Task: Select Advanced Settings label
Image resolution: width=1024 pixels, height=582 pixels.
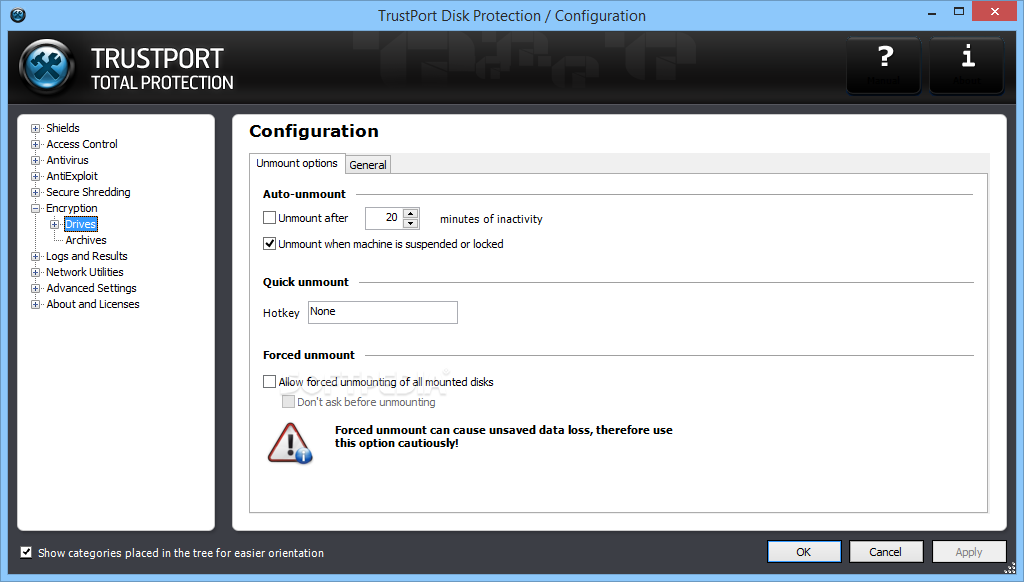Action: coord(91,288)
